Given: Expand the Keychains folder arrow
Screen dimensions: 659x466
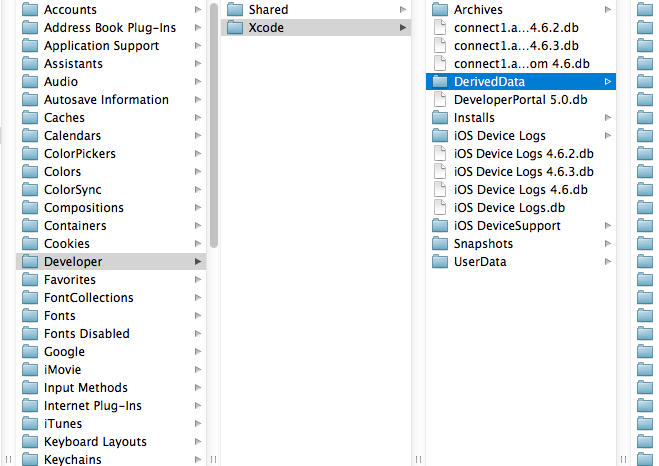Looking at the screenshot, I should 198,459.
